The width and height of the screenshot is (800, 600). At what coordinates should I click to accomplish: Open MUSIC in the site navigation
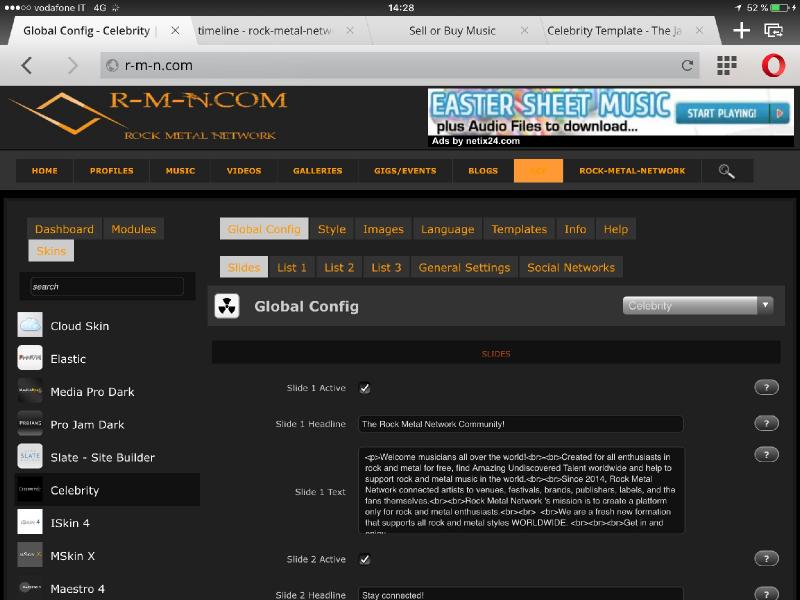coord(180,171)
